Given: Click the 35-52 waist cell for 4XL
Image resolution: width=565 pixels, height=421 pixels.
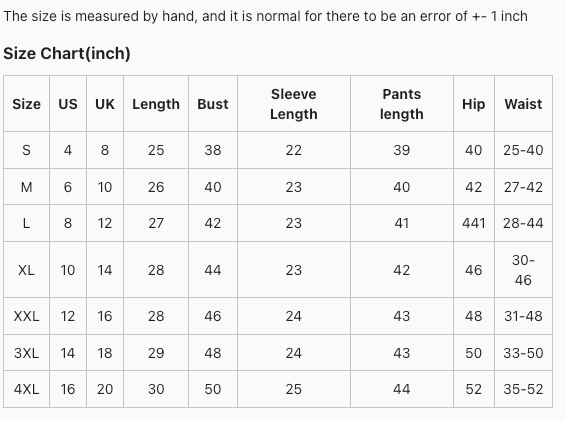Looking at the screenshot, I should point(523,389).
